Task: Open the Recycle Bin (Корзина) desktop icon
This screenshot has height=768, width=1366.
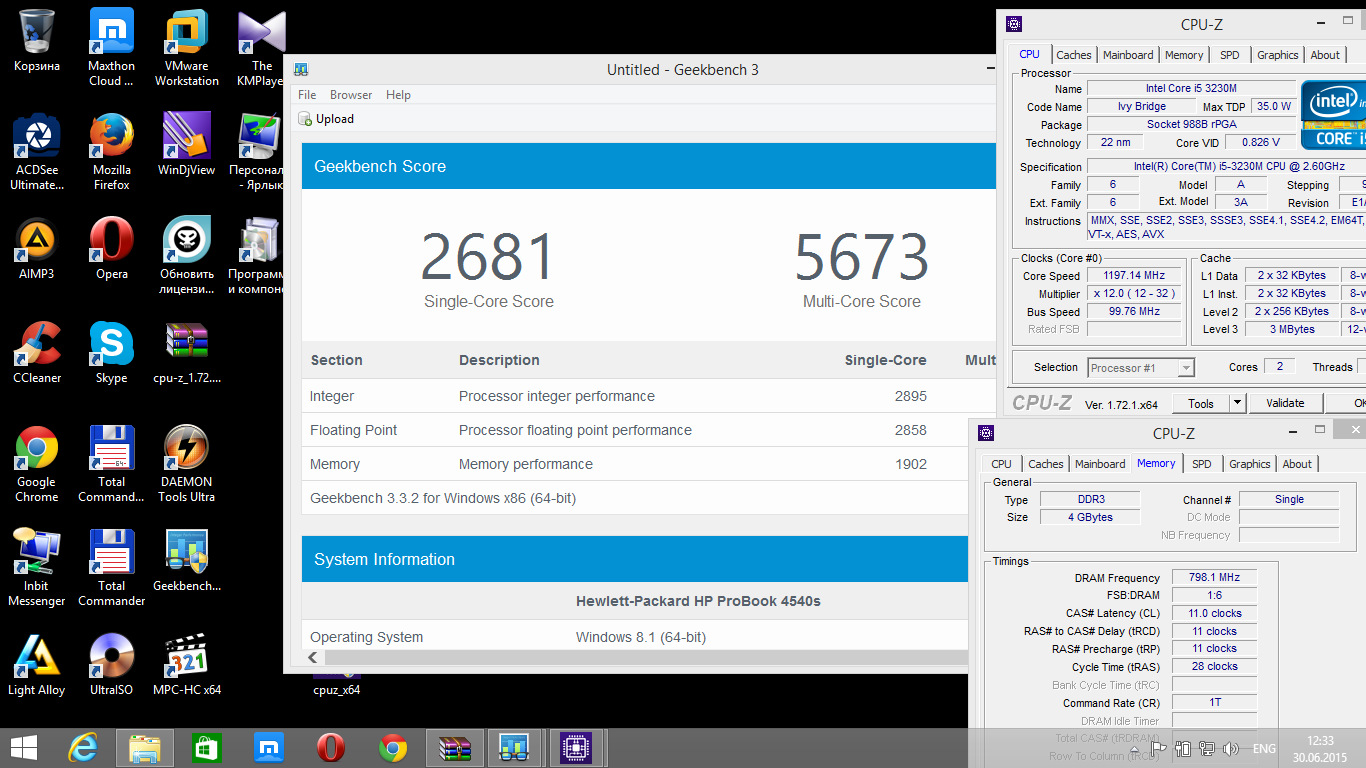Action: [37, 42]
